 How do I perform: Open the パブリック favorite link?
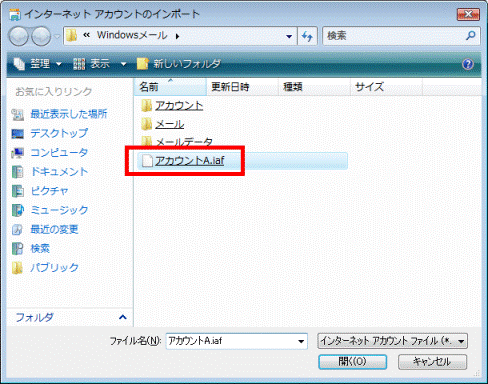pos(54,268)
